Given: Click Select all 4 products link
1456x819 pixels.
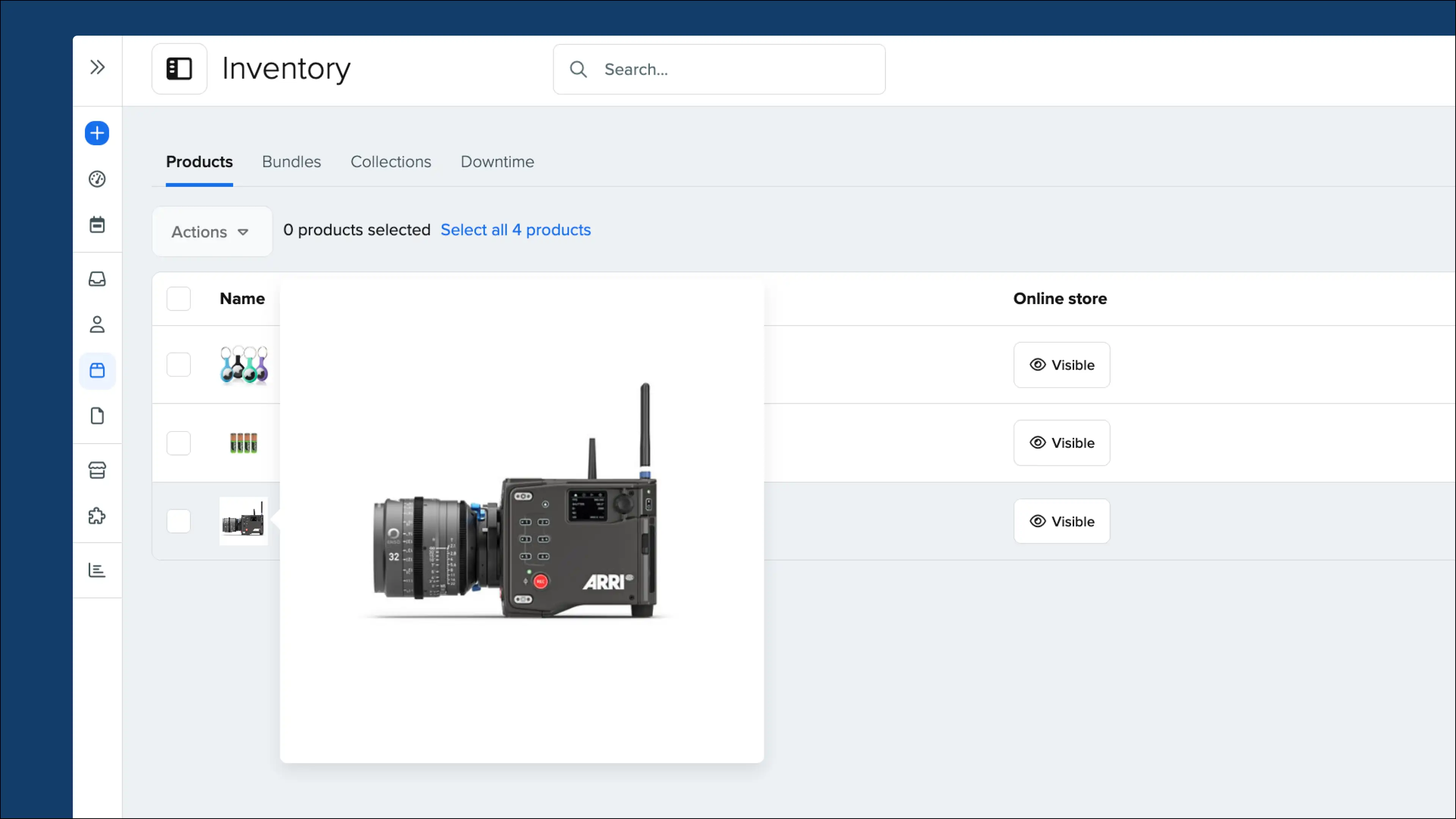Looking at the screenshot, I should [516, 230].
